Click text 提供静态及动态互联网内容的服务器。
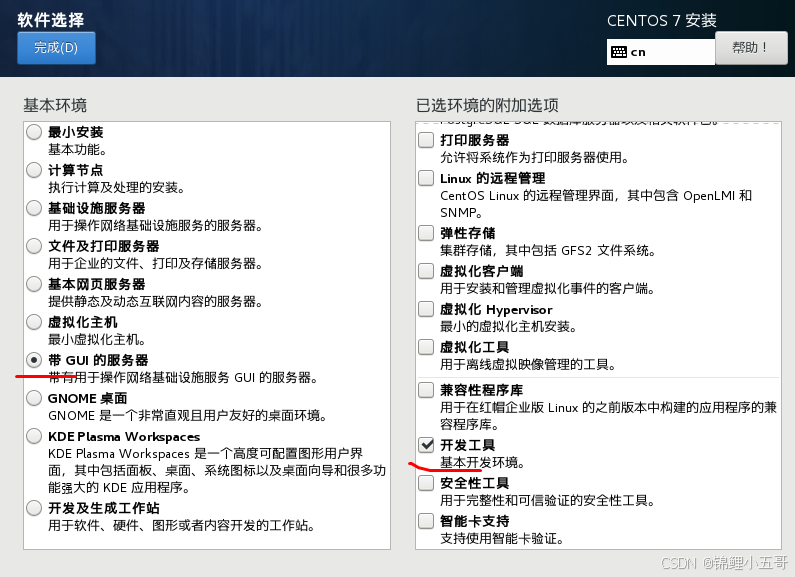This screenshot has width=795, height=577. point(156,302)
